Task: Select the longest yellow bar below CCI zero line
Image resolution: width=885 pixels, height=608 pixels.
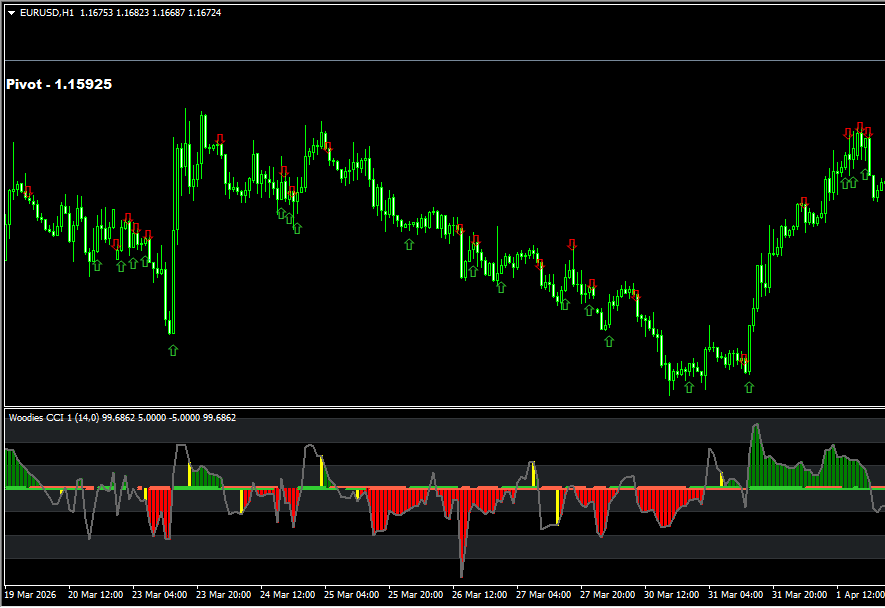Action: [x=558, y=505]
